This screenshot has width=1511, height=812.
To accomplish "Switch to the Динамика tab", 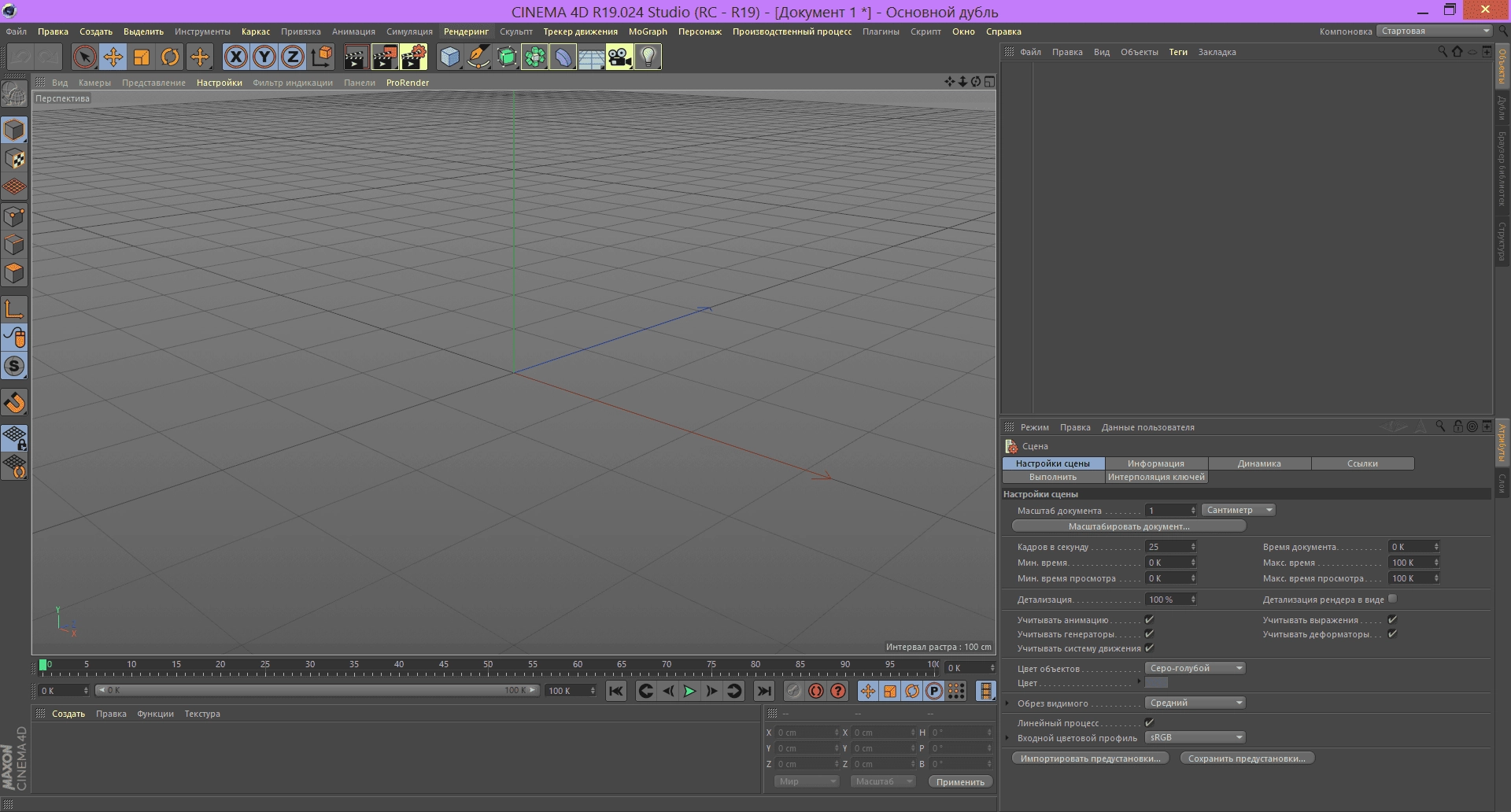I will [x=1259, y=463].
